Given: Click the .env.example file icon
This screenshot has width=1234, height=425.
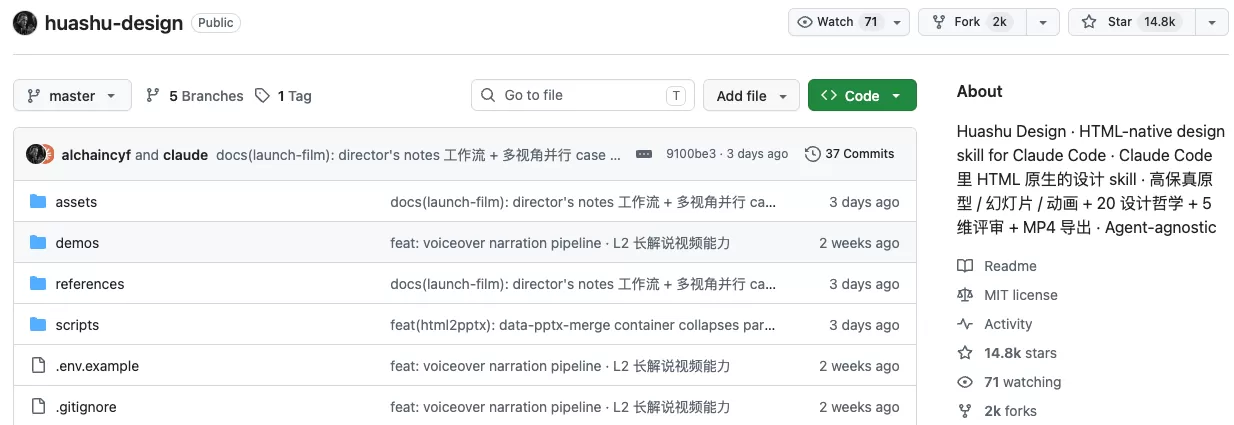Looking at the screenshot, I should tap(38, 366).
